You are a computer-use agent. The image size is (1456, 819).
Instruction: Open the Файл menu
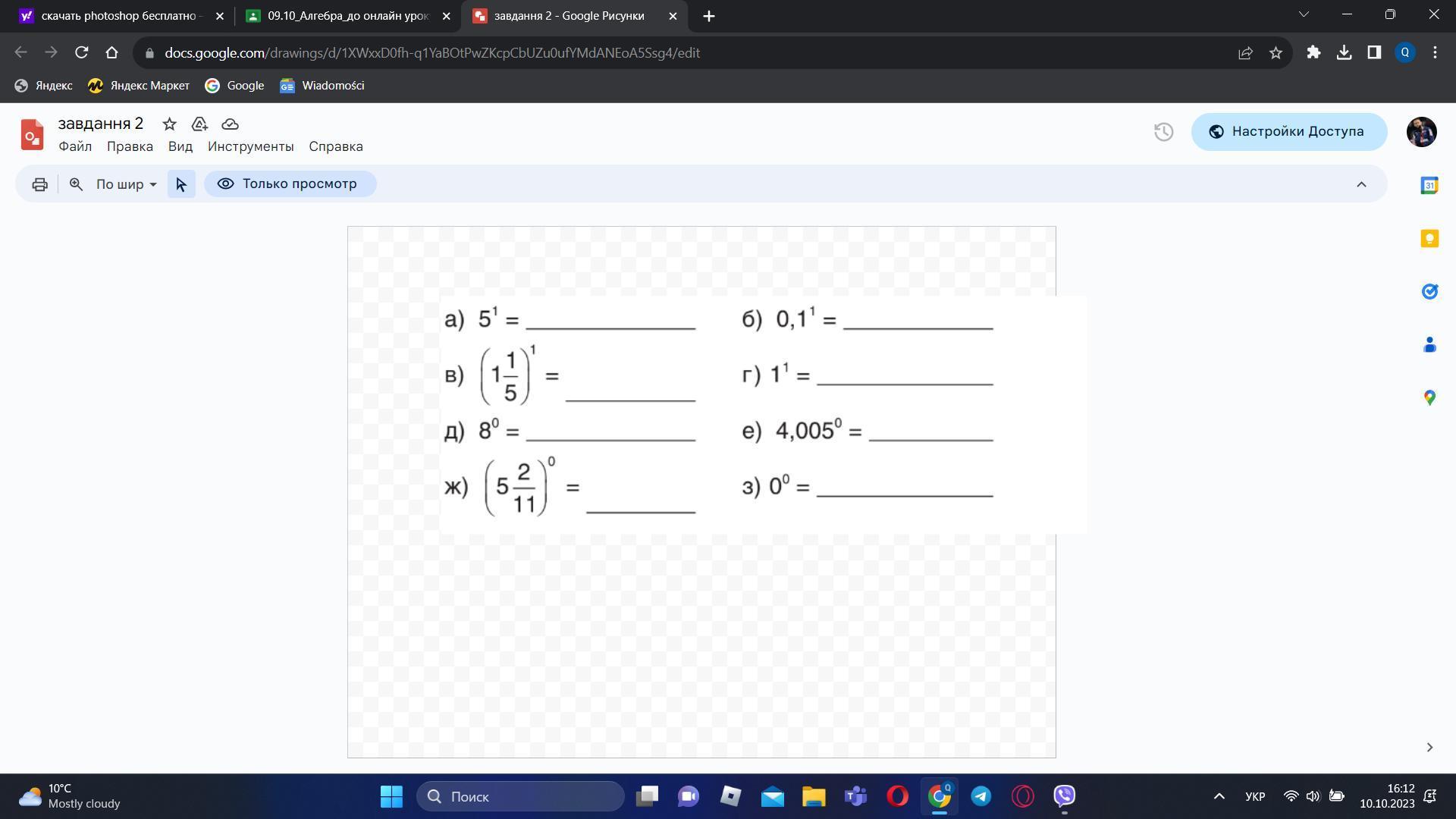point(75,146)
